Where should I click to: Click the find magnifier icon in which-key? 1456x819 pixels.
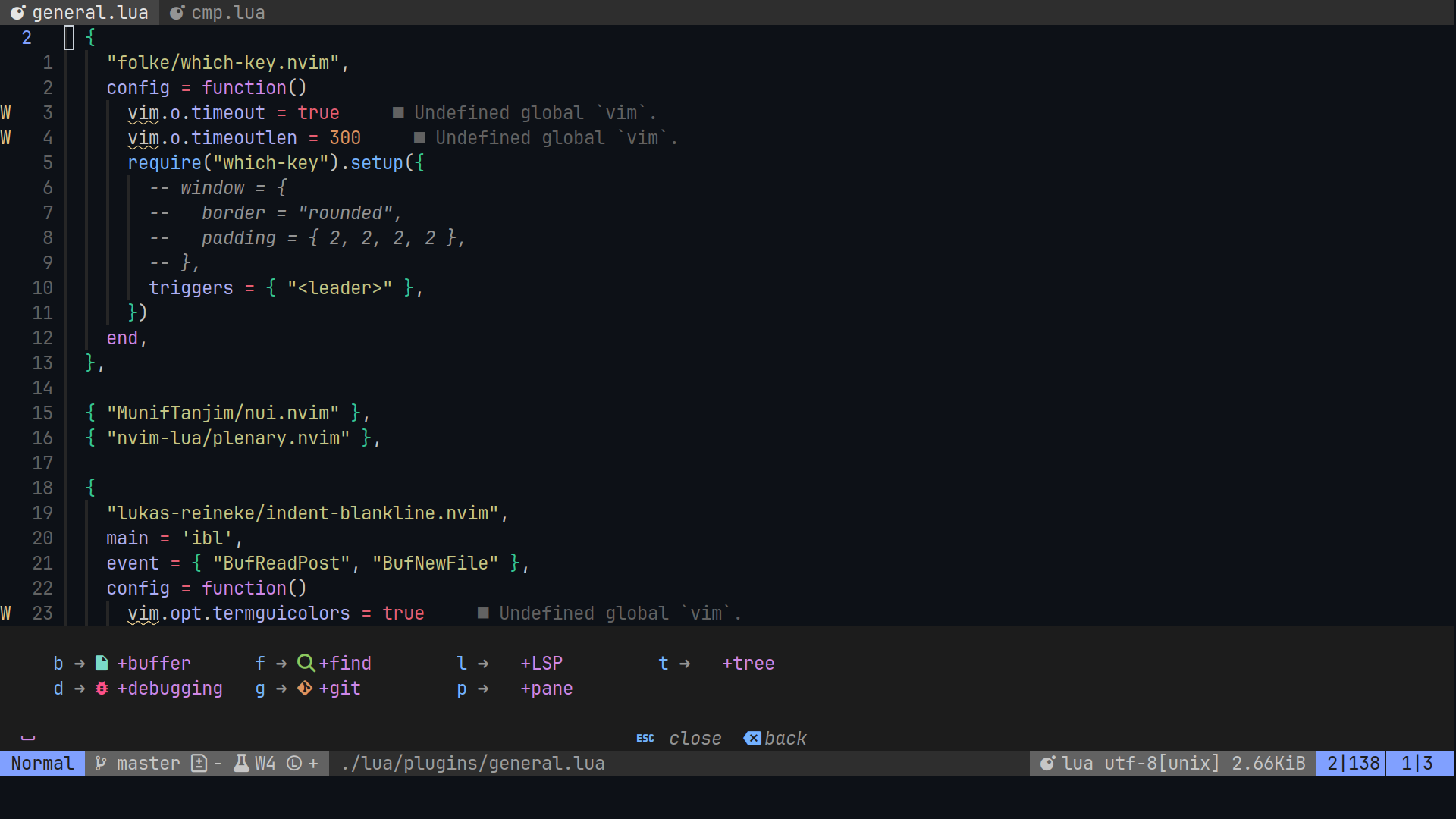(306, 664)
